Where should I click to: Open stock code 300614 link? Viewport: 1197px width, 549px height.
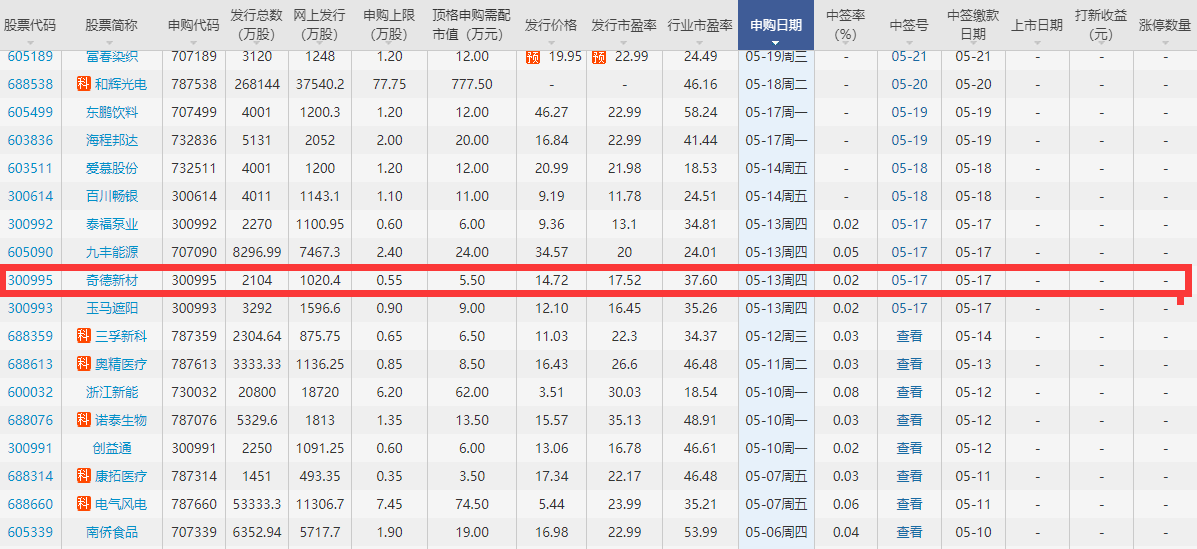coord(30,196)
